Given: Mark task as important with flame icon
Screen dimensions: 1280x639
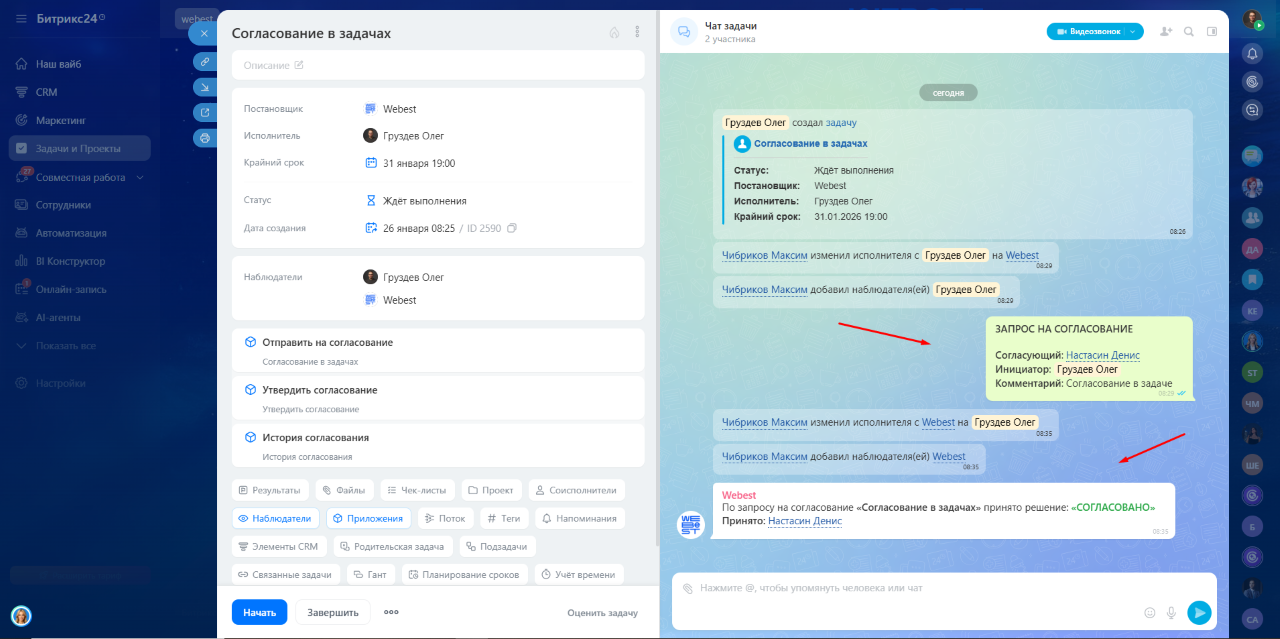Looking at the screenshot, I should tap(614, 33).
